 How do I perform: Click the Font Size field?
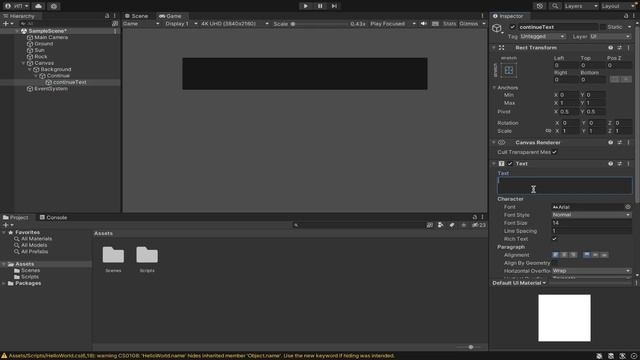pyautogui.click(x=591, y=223)
